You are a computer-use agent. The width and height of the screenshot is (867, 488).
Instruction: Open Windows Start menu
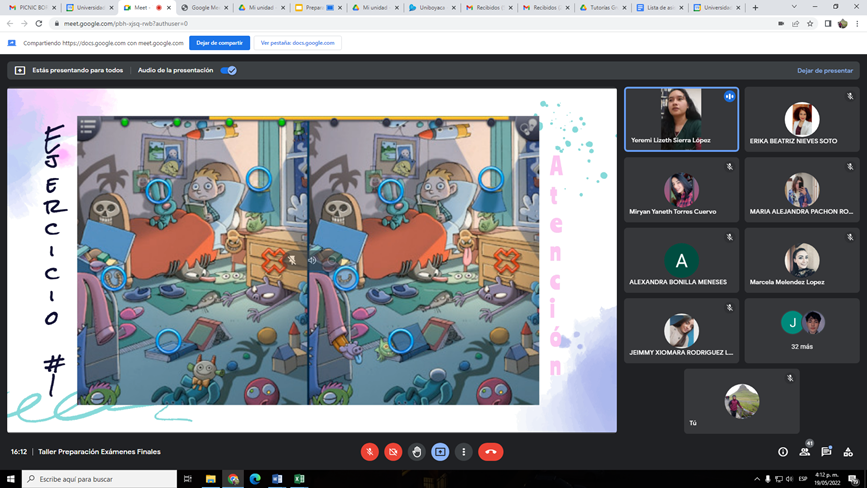pos(11,479)
